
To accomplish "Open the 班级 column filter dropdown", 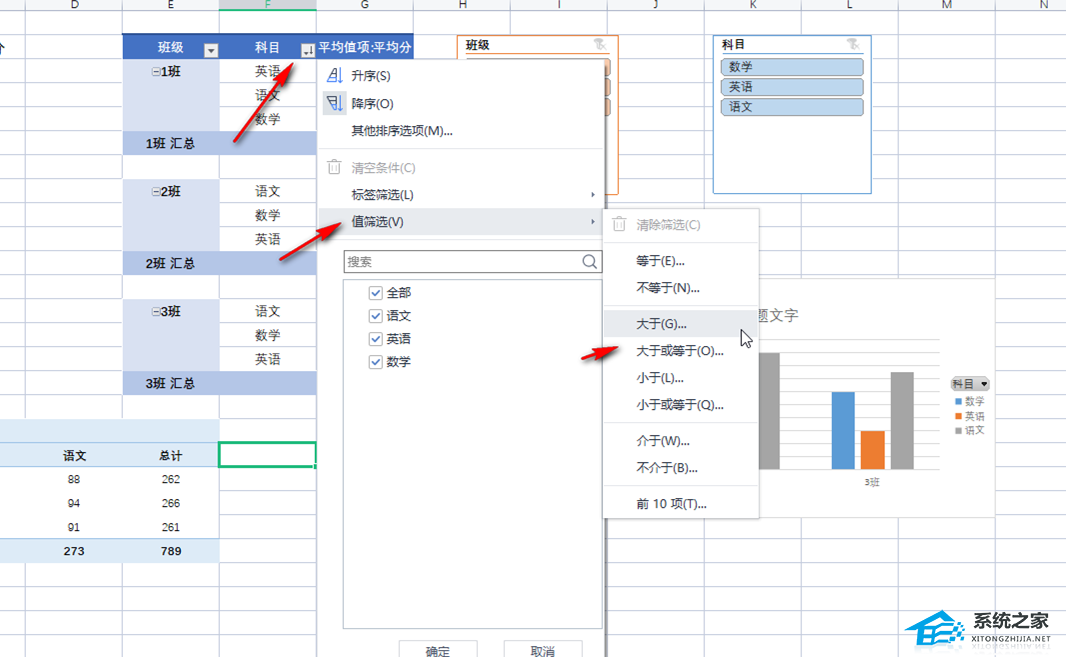I will point(210,49).
